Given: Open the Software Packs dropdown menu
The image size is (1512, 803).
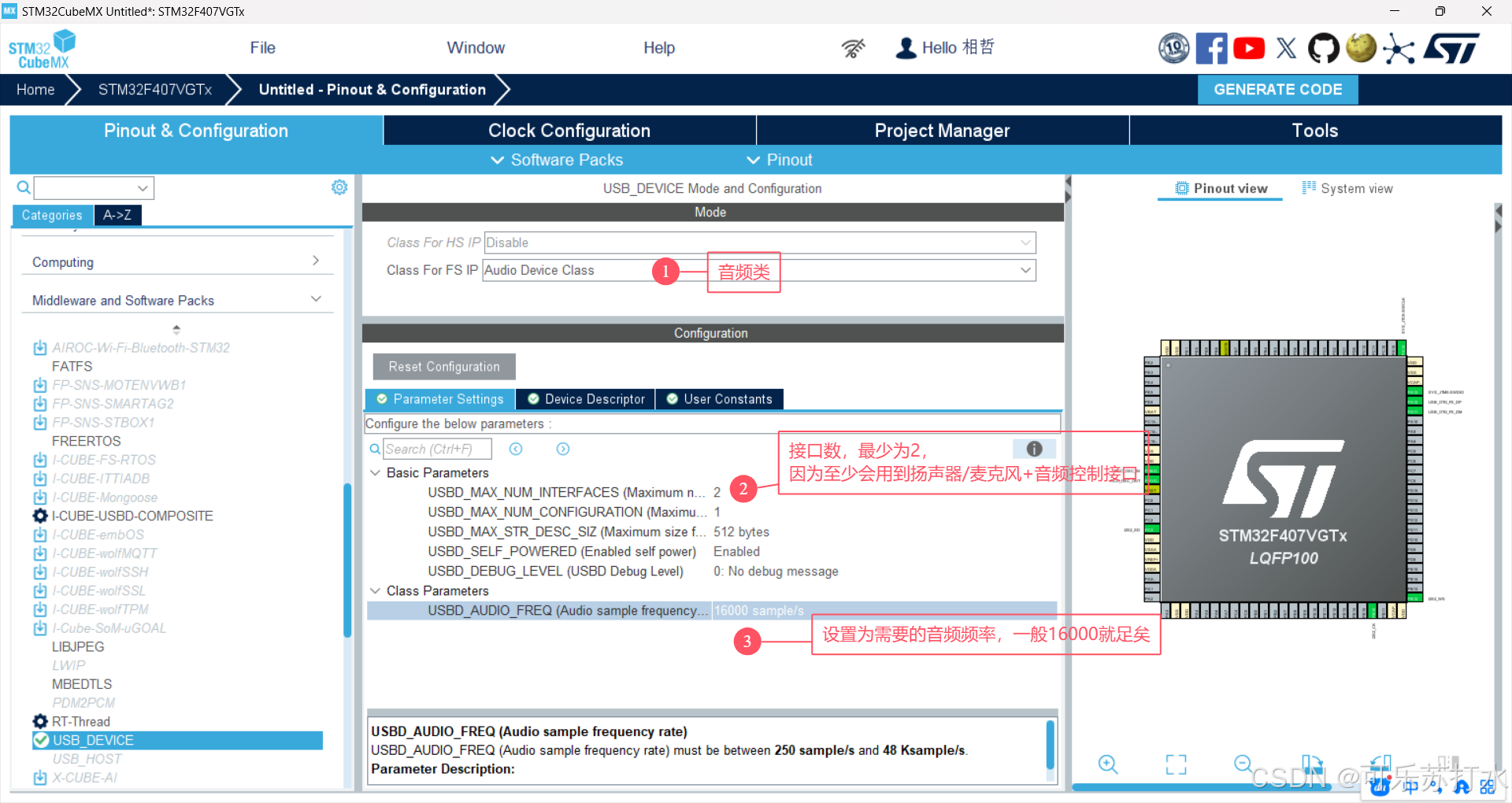Looking at the screenshot, I should (557, 160).
